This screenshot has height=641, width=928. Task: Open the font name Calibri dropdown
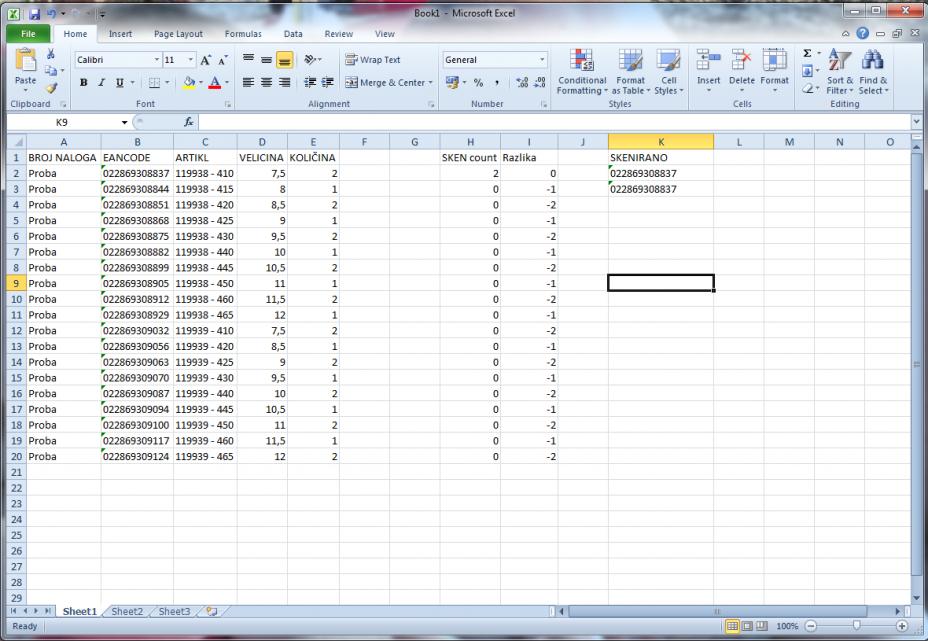(157, 60)
